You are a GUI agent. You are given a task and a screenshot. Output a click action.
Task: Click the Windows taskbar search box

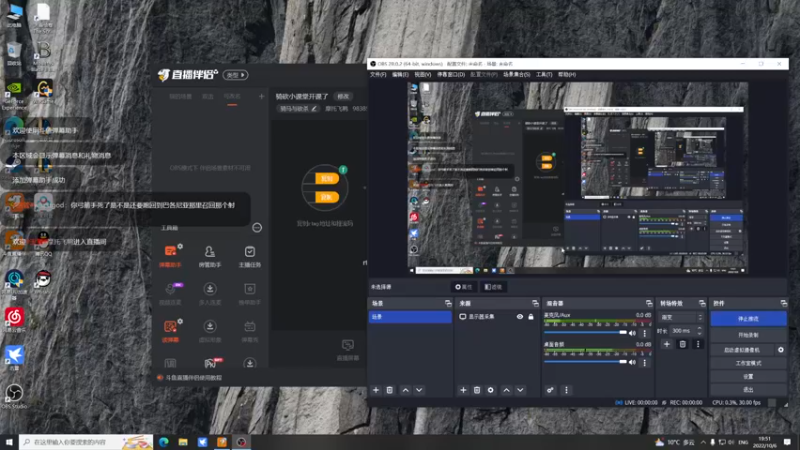tap(86, 442)
